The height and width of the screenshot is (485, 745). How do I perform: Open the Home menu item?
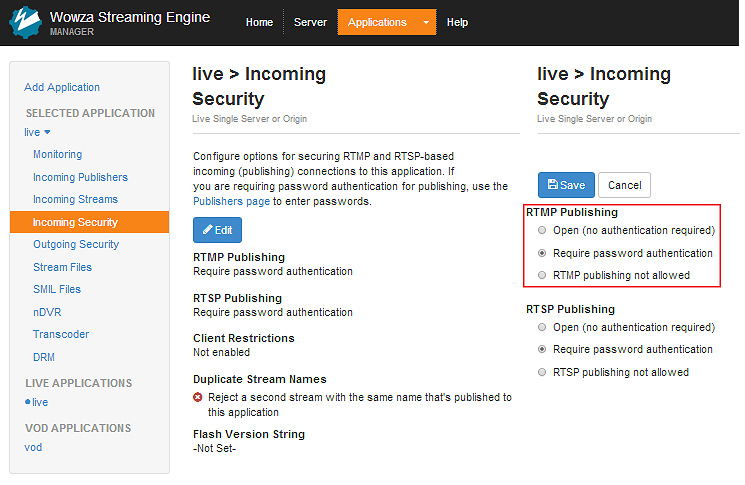[259, 22]
